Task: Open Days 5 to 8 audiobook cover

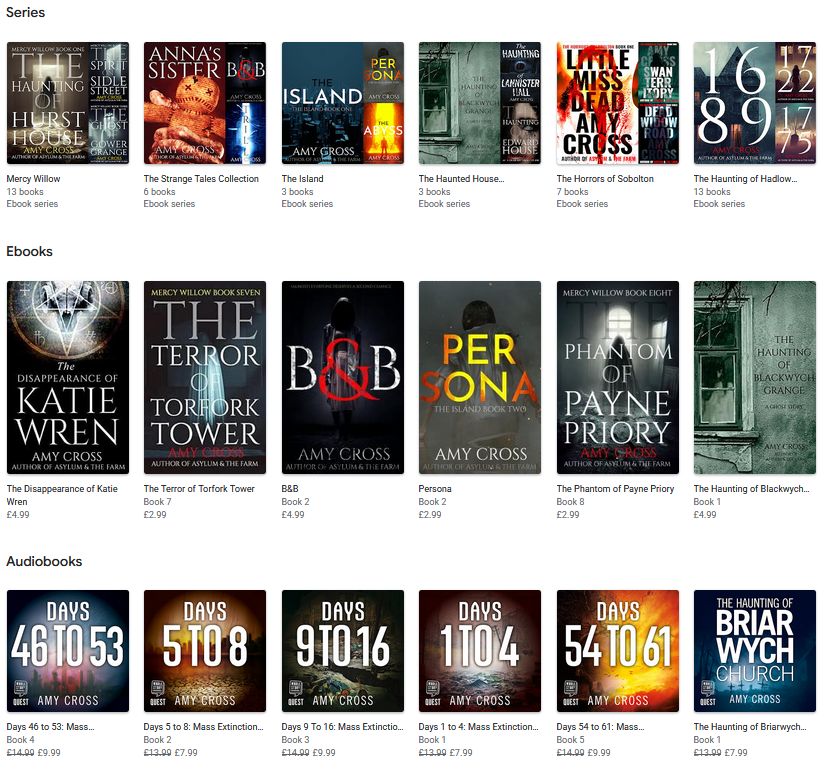Action: coord(205,651)
